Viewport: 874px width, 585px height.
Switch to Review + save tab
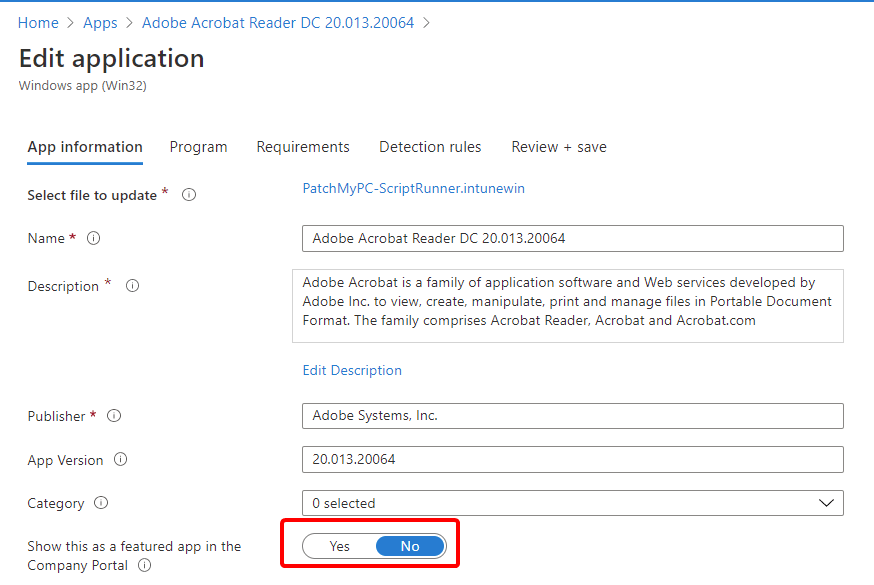(x=559, y=147)
